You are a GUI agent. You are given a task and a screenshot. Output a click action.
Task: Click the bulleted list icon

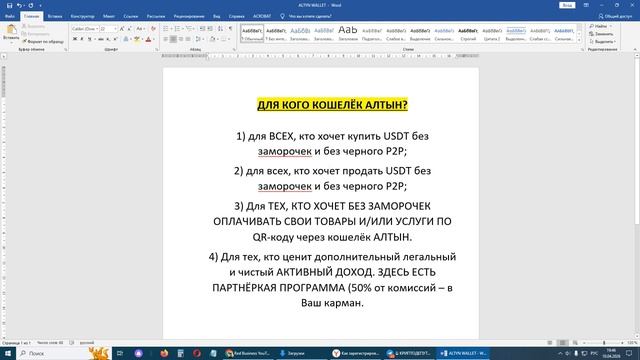pyautogui.click(x=166, y=29)
